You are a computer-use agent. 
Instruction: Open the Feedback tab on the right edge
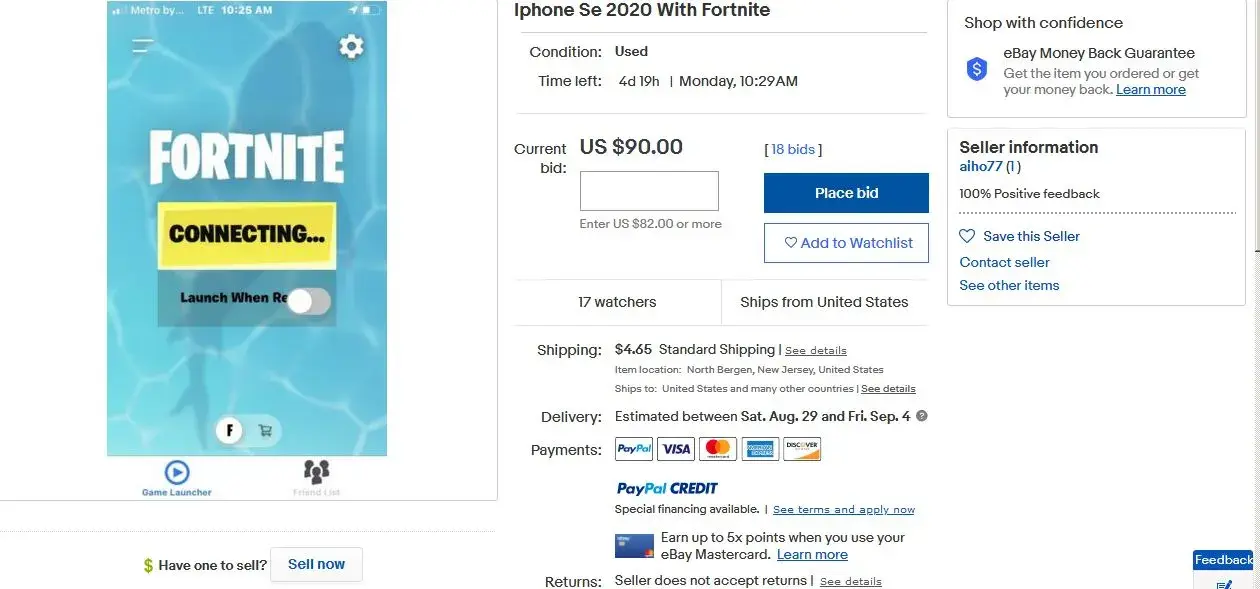[1223, 560]
